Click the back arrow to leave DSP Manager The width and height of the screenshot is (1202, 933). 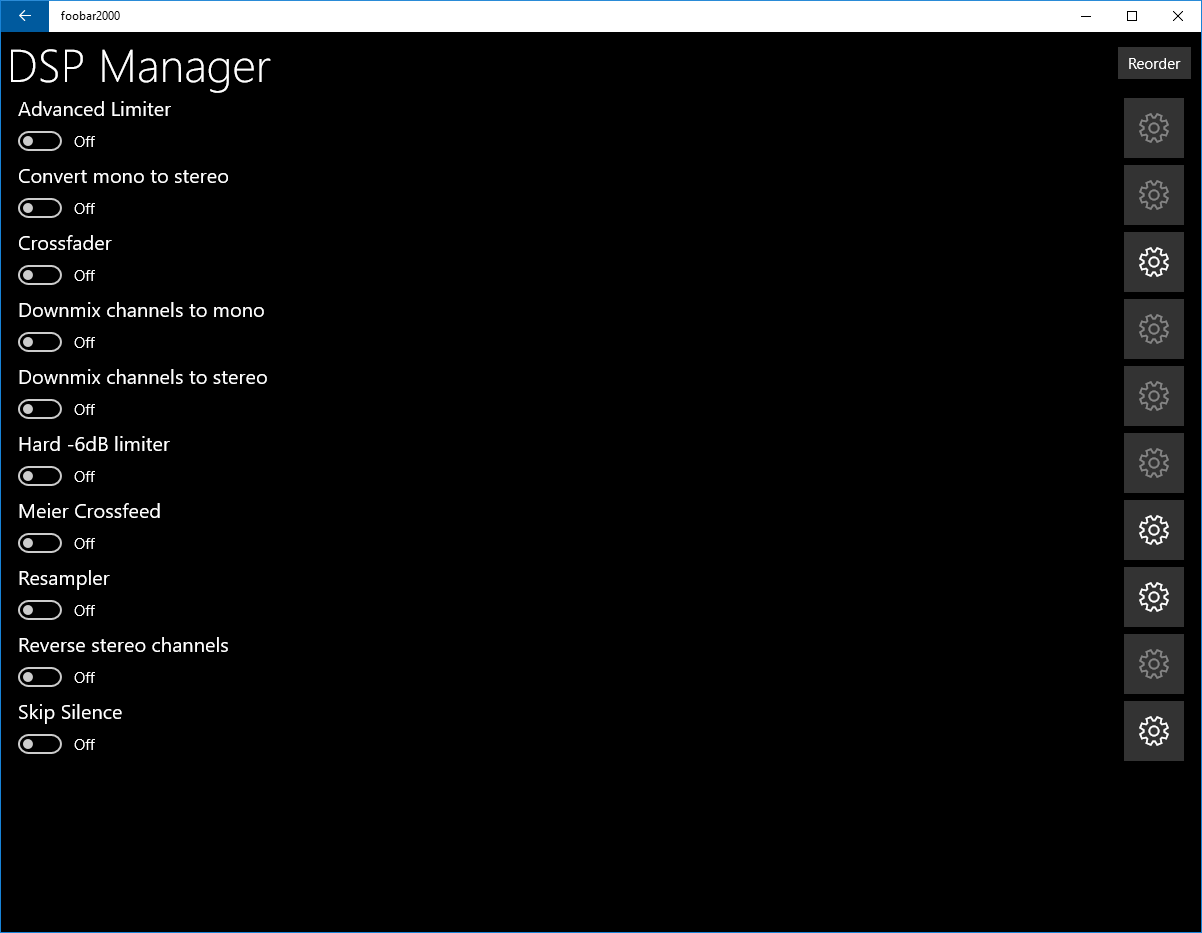pos(24,16)
